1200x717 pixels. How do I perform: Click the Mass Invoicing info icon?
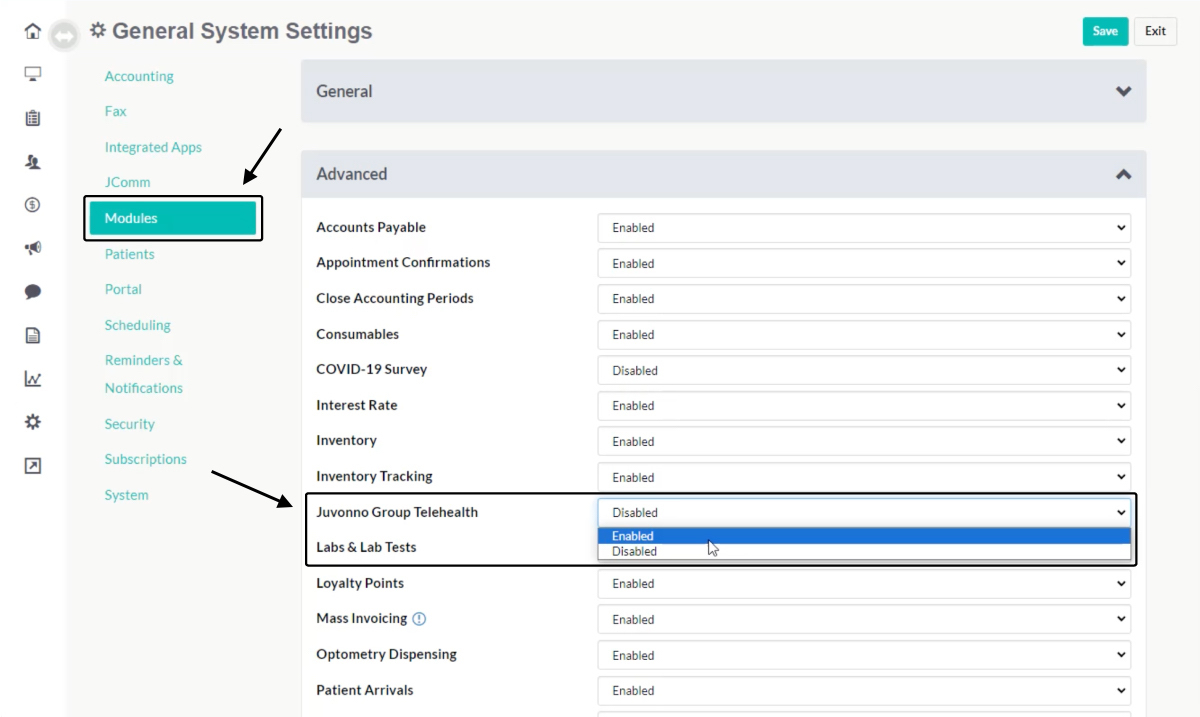[x=419, y=619]
